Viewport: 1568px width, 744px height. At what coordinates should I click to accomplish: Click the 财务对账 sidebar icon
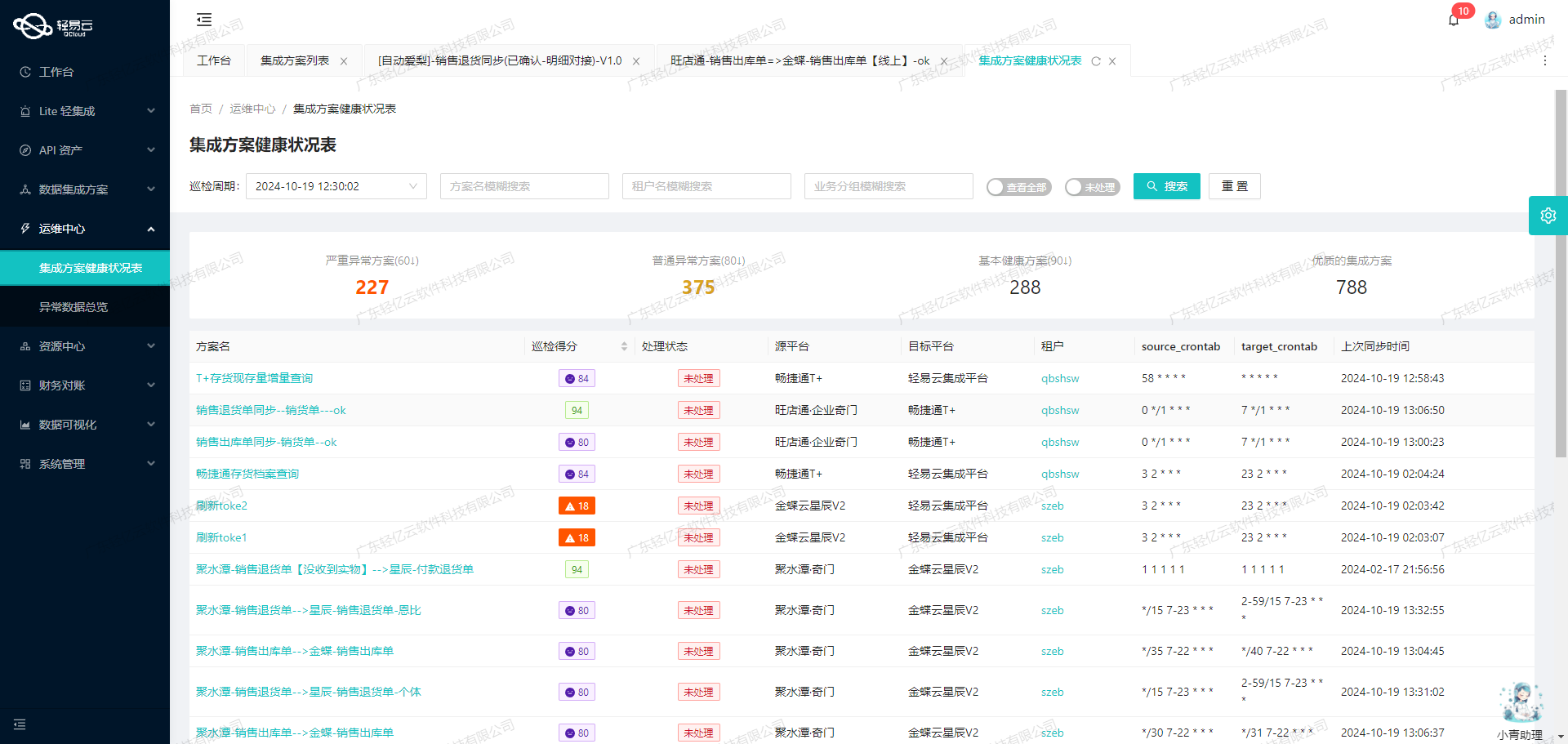[x=25, y=385]
